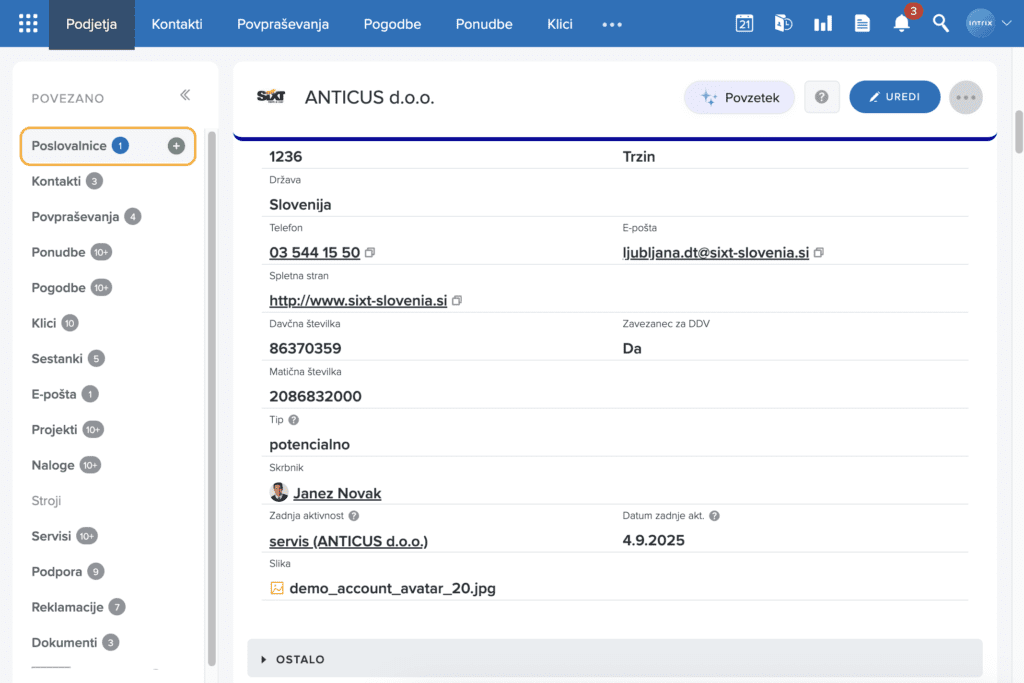Open the calendar icon in top bar
1024x683 pixels.
pyautogui.click(x=744, y=24)
